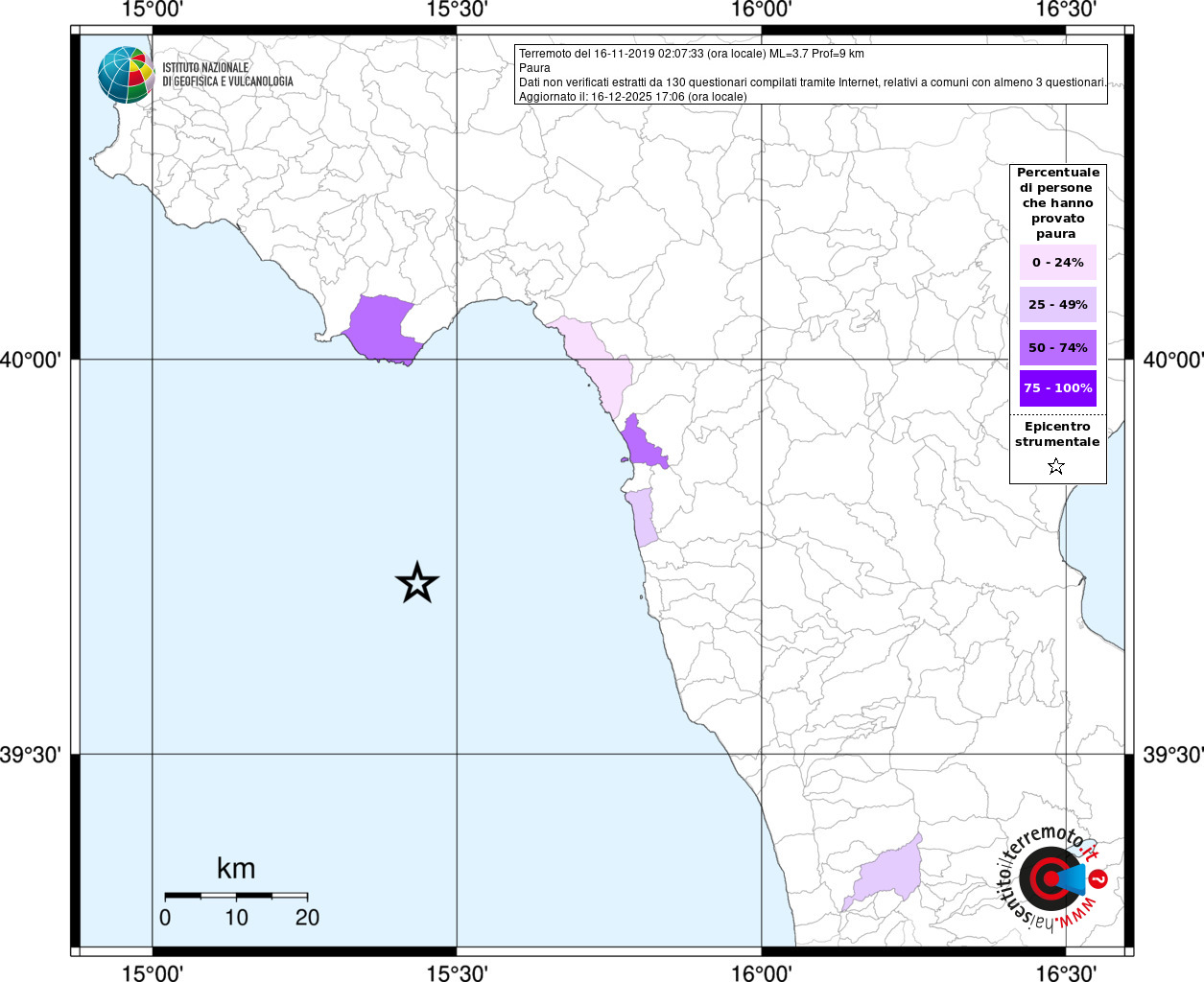The image size is (1204, 982).
Task: Click the 'Terremoto del 16-11-2019' header line
Action: pos(691,54)
